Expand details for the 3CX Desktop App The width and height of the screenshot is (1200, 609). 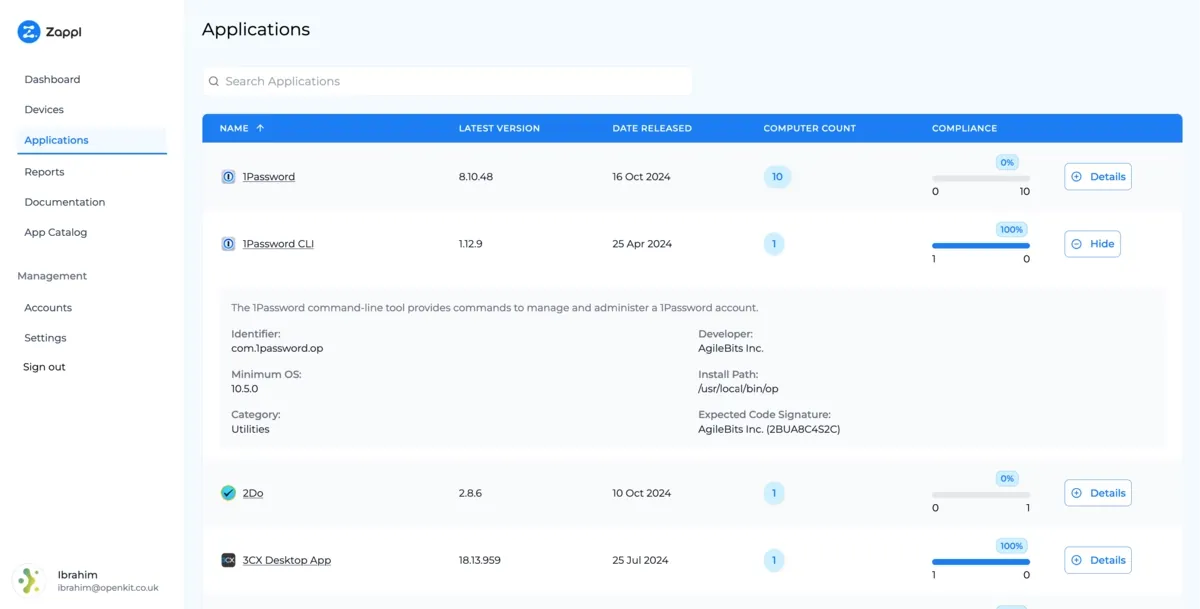[1097, 559]
